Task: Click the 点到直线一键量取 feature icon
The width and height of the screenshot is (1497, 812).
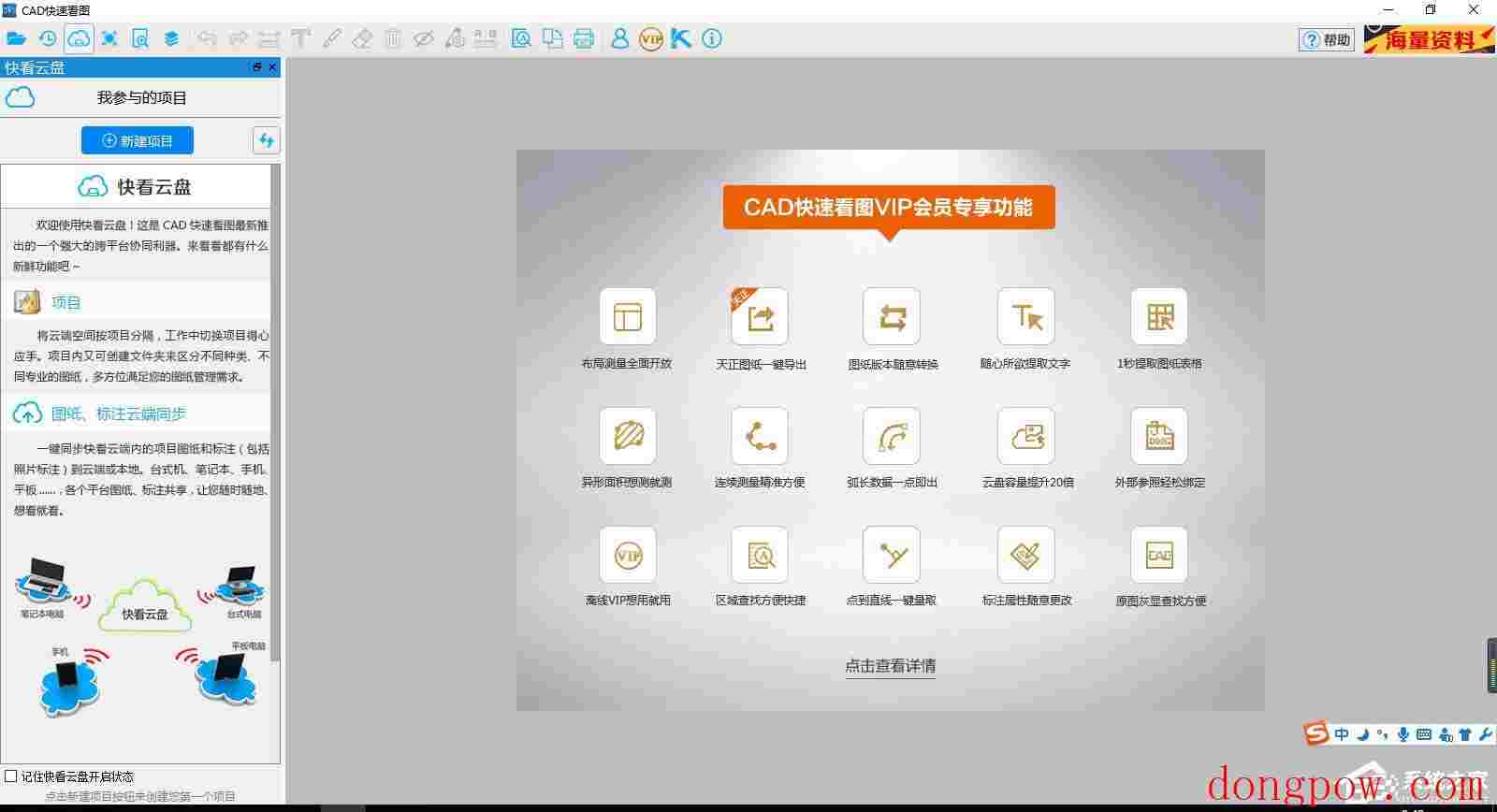Action: [892, 554]
